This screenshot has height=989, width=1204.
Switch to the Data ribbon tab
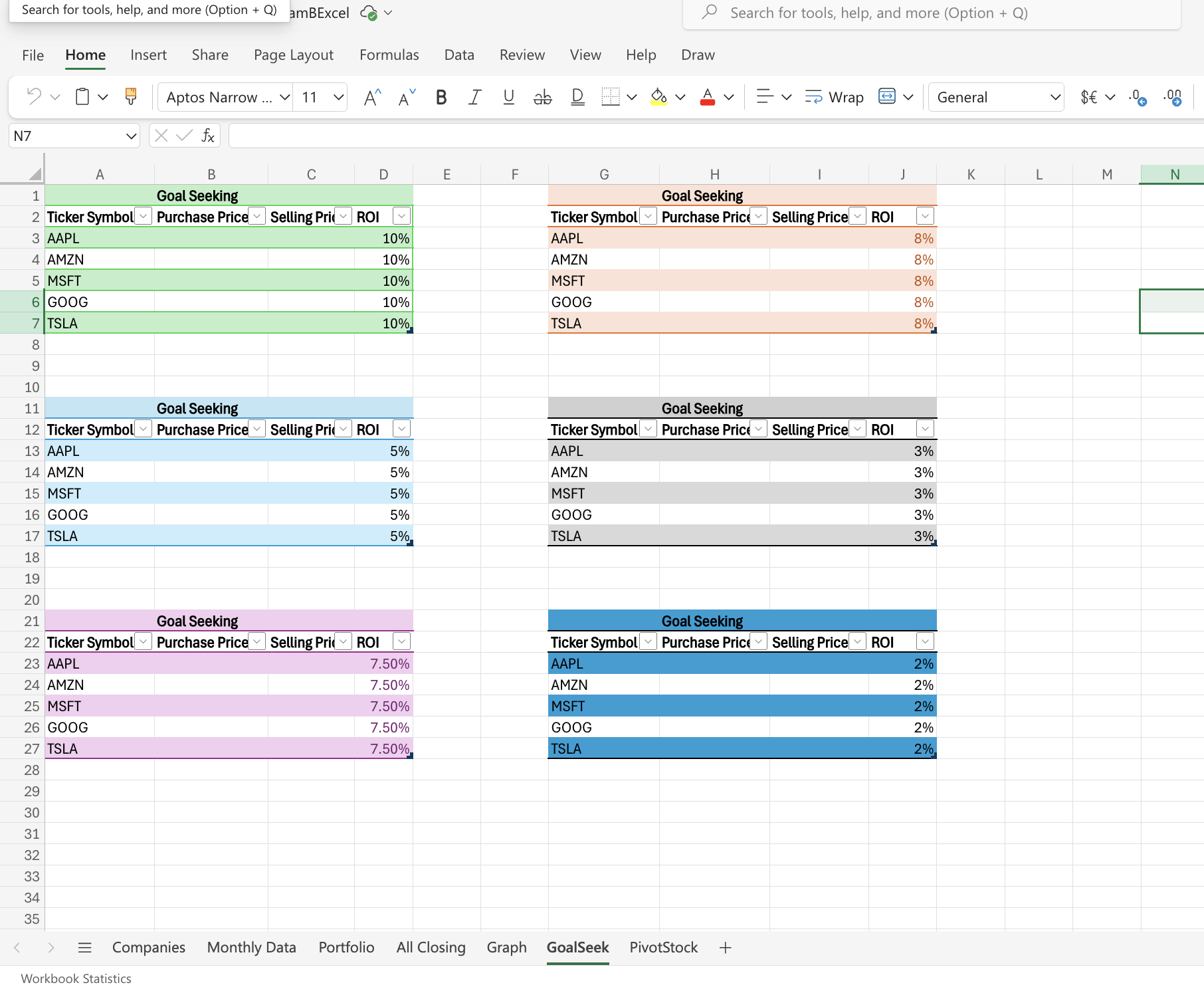pos(459,55)
